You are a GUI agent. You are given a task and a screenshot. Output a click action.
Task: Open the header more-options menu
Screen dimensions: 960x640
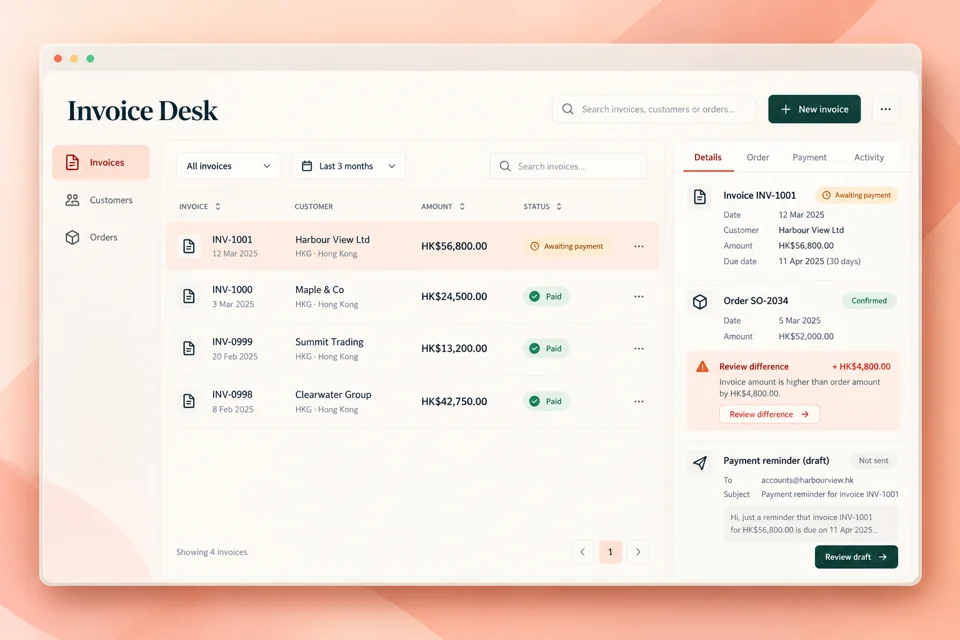tap(885, 109)
